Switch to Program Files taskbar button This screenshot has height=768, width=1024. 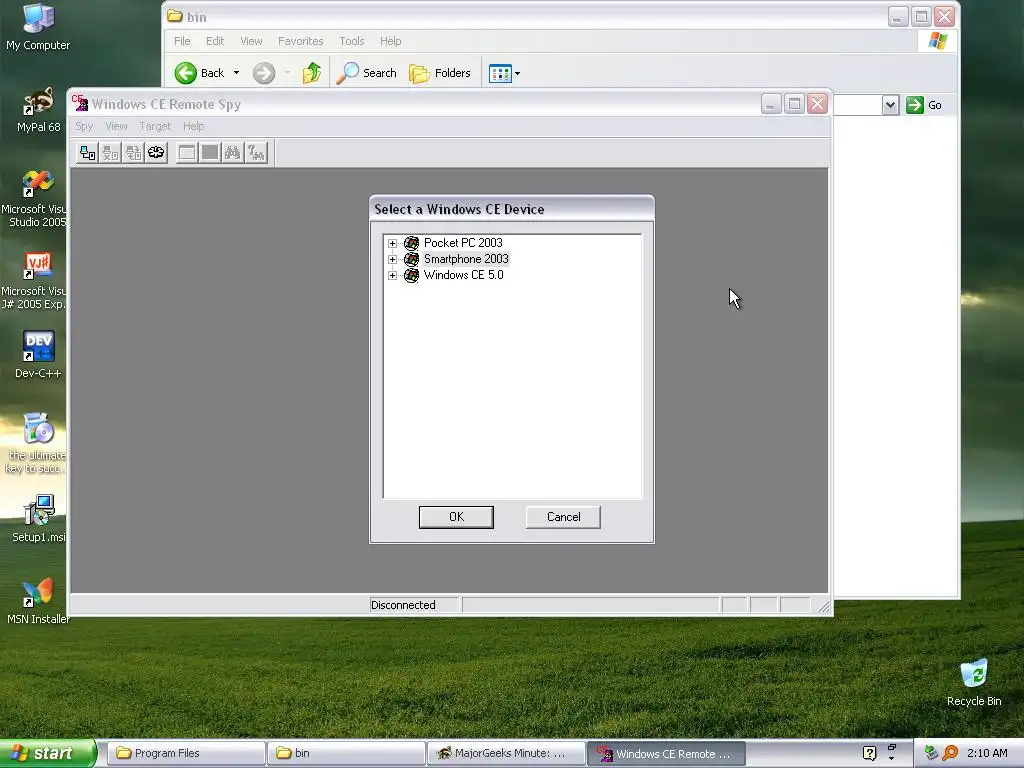tap(186, 754)
